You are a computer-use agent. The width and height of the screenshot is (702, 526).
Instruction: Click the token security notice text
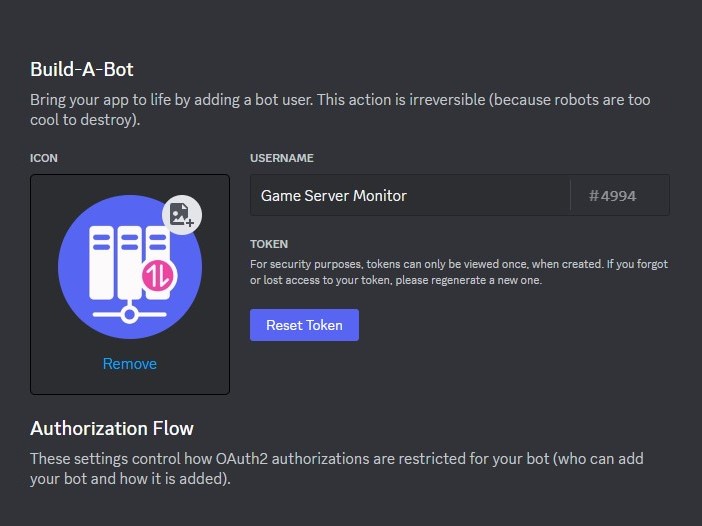(458, 272)
